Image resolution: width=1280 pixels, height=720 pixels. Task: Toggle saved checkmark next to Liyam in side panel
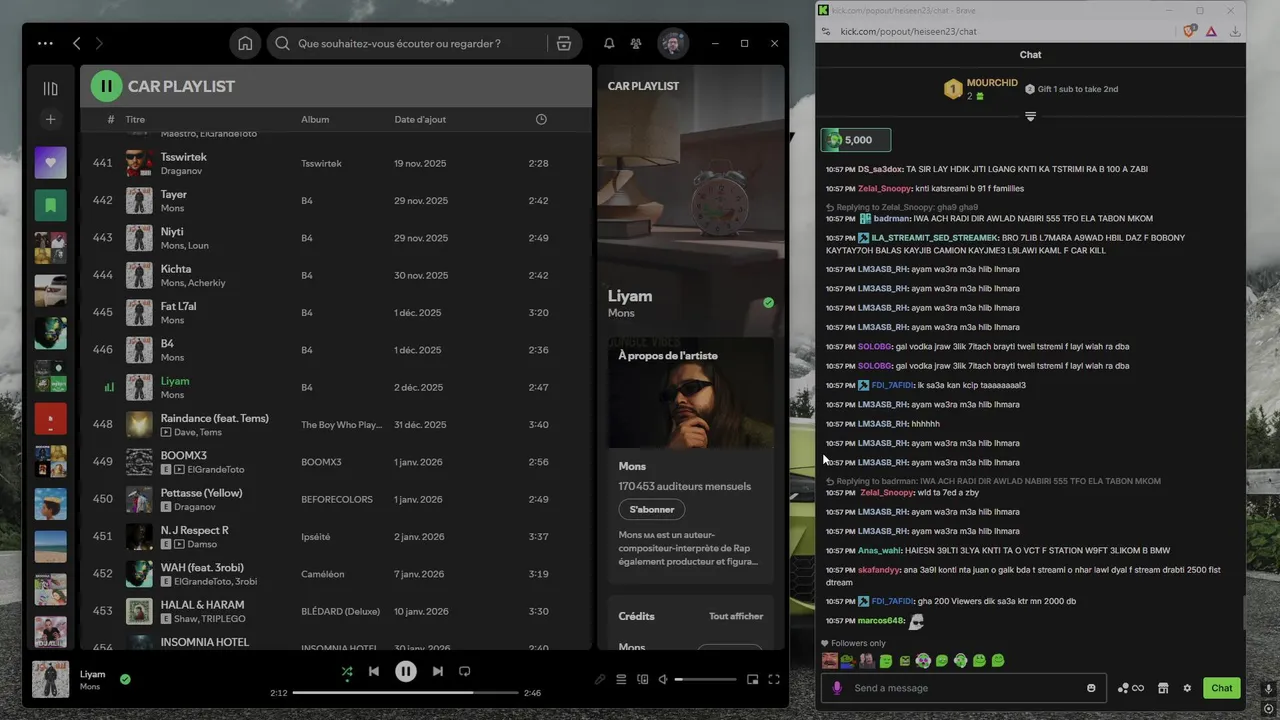point(768,302)
